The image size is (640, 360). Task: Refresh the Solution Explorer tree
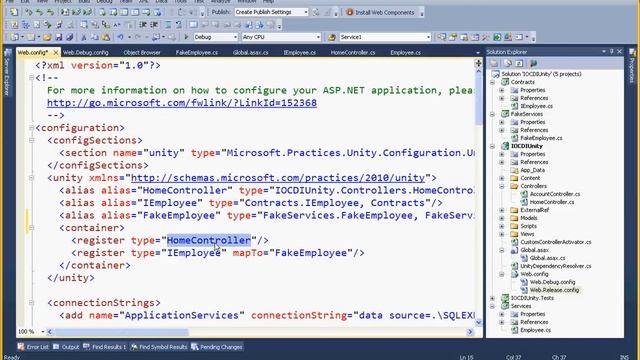(519, 63)
